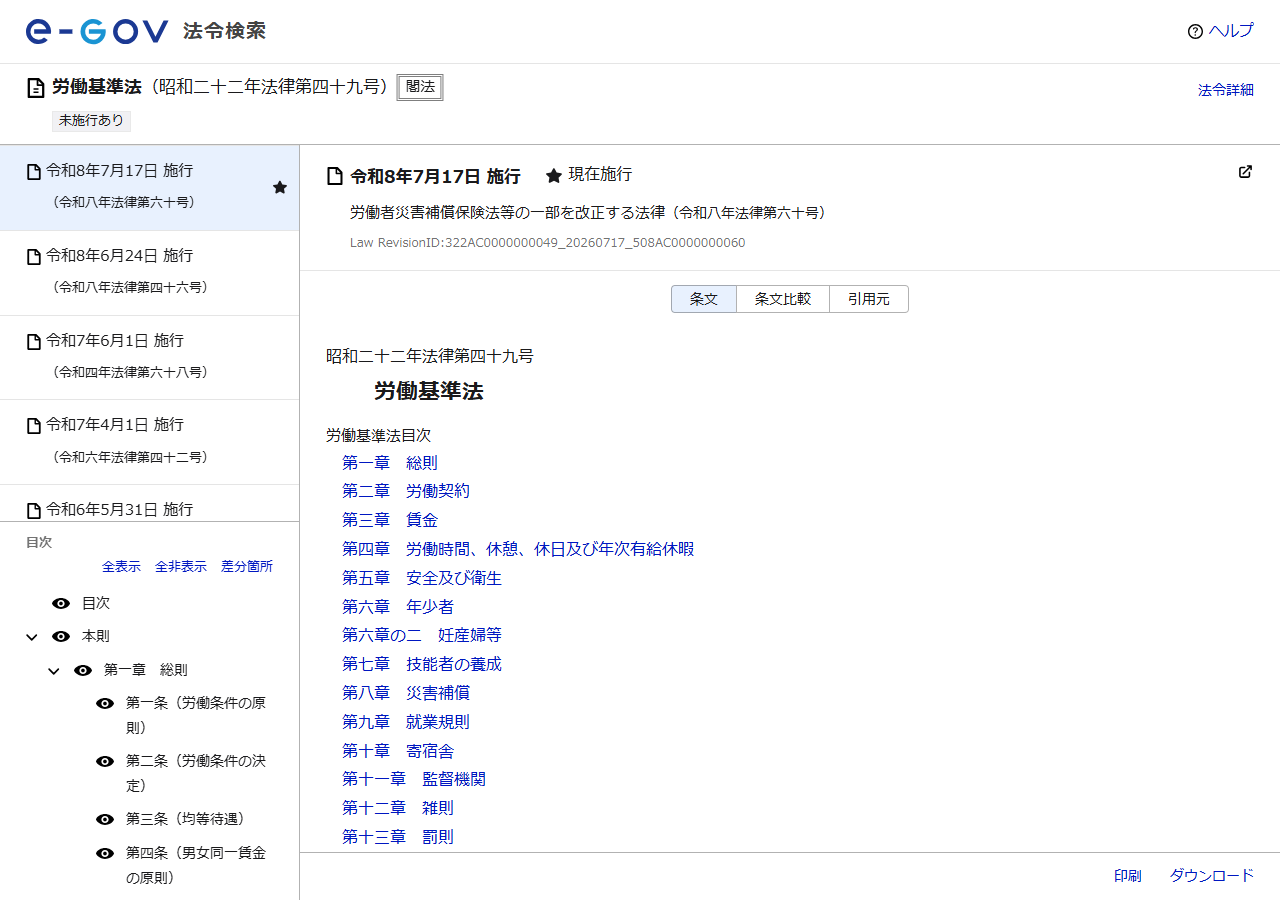Click document icon next to 労働基準法 title
The image size is (1280, 900).
coord(35,88)
